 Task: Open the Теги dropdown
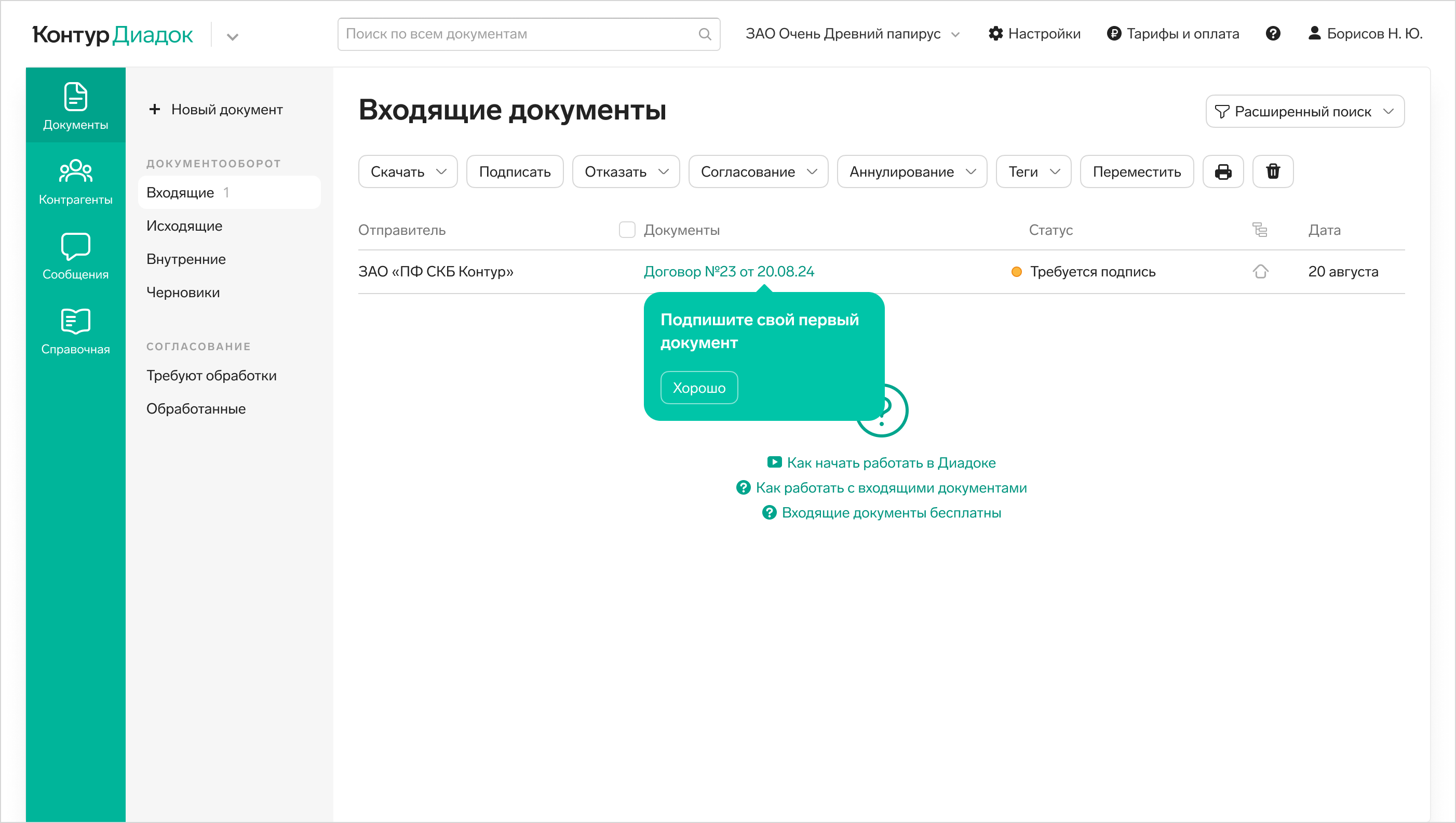coord(1033,171)
